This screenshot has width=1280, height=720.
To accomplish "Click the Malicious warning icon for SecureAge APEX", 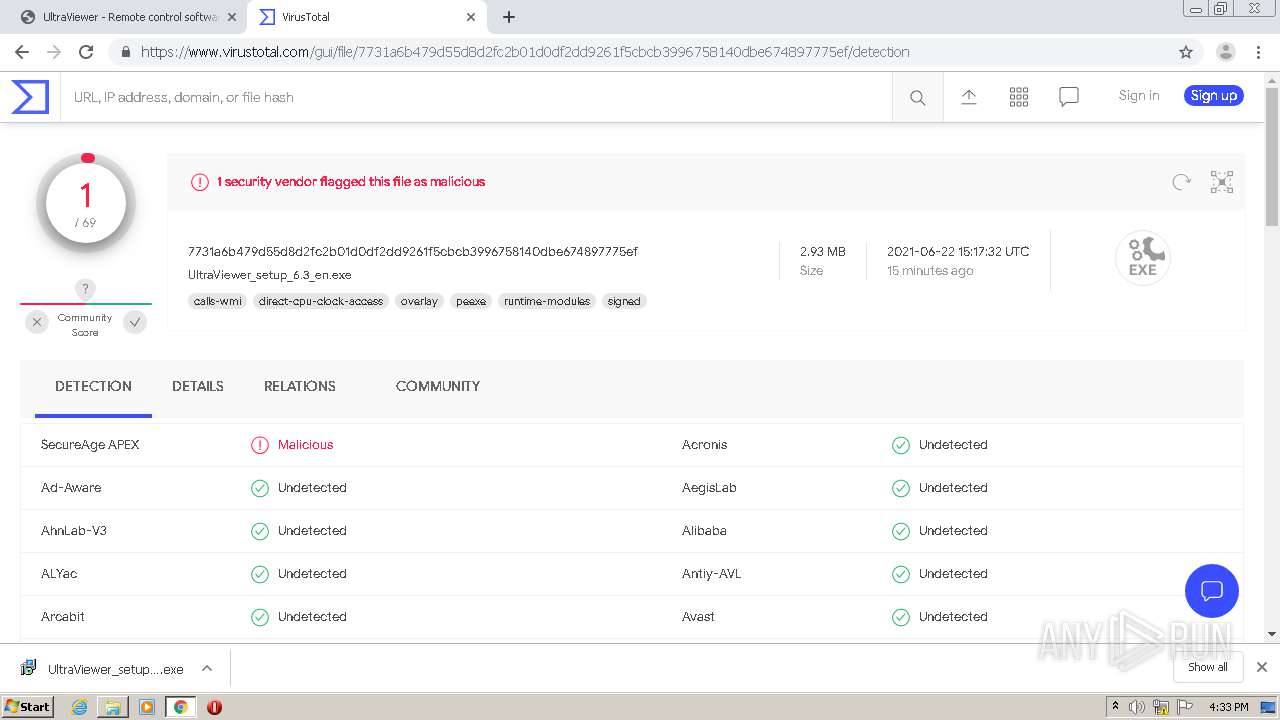I will [x=260, y=445].
